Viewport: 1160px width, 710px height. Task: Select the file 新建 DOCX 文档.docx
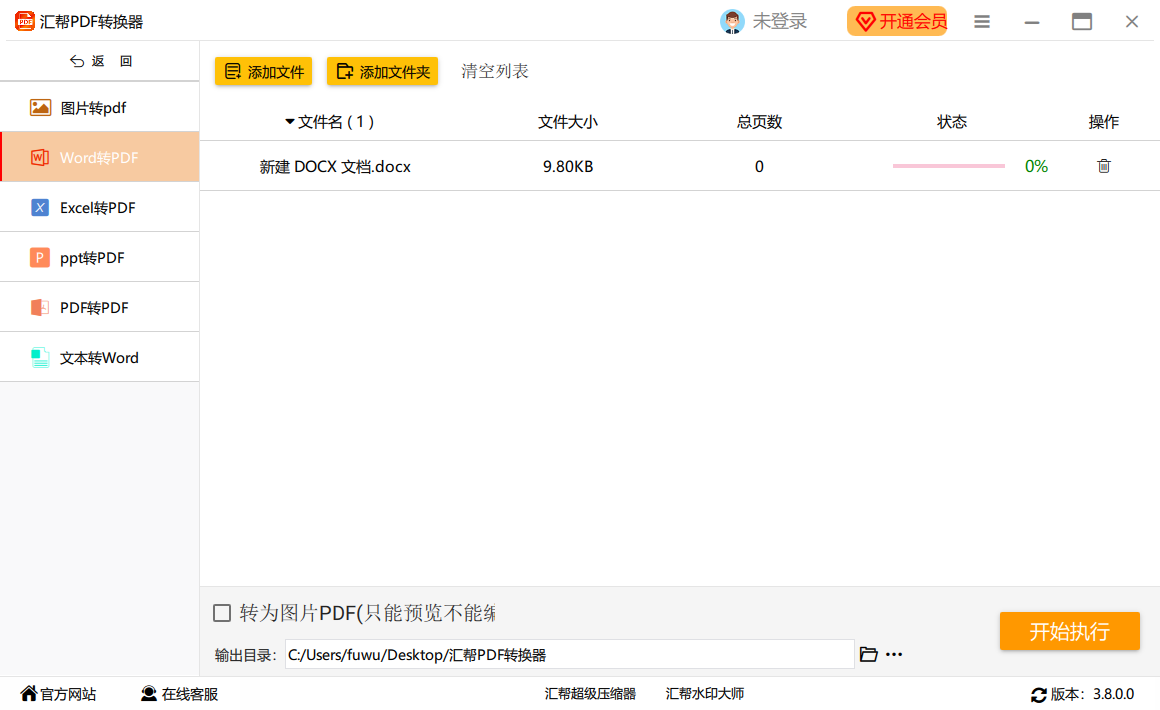tap(335, 167)
